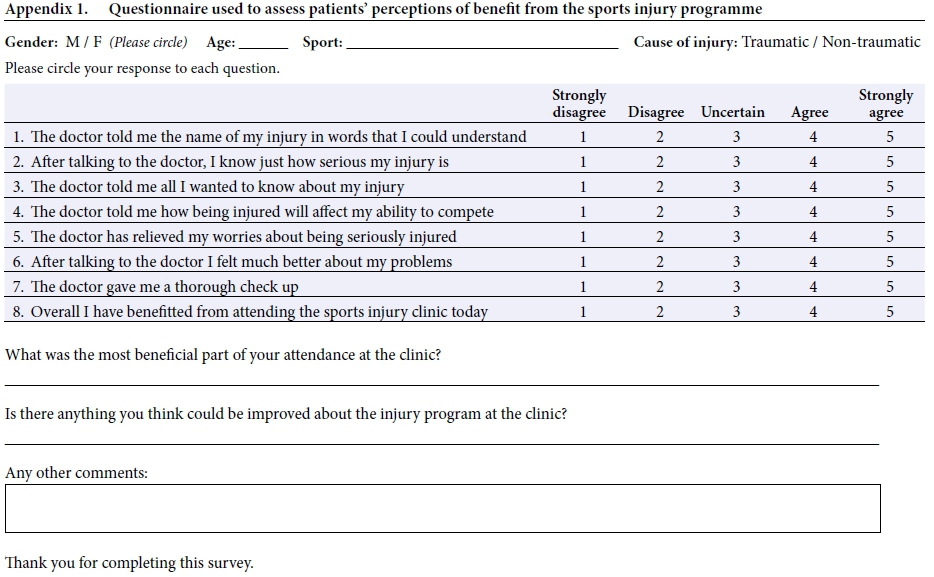Viewport: 934px width, 577px height.
Task: Click the Strongly agree column header
Action: click(886, 104)
